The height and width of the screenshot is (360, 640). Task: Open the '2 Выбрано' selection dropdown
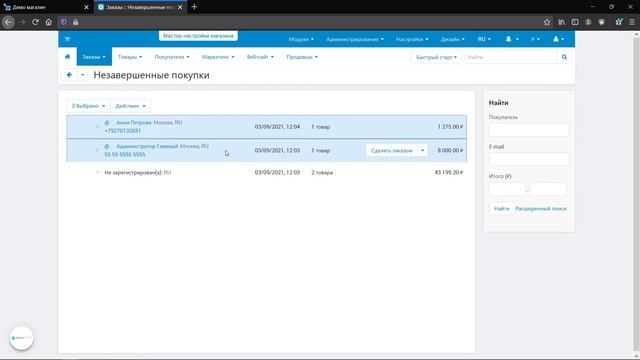coord(88,106)
